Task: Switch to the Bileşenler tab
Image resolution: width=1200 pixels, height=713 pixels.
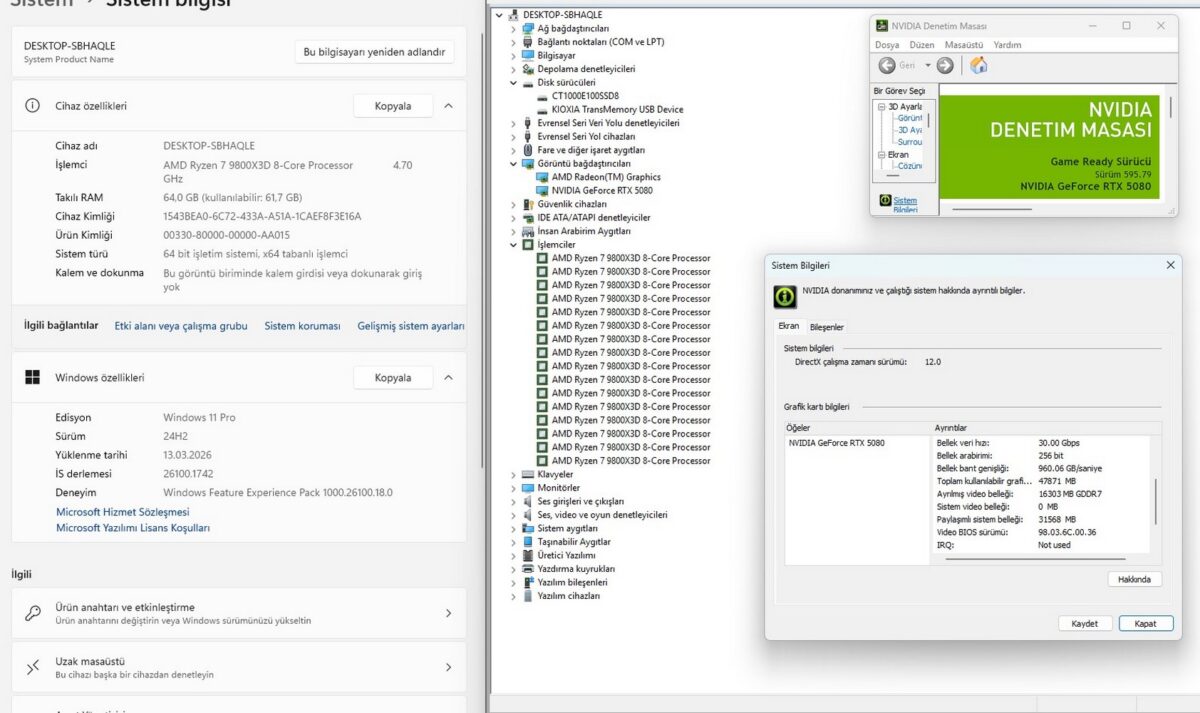Action: click(x=826, y=327)
